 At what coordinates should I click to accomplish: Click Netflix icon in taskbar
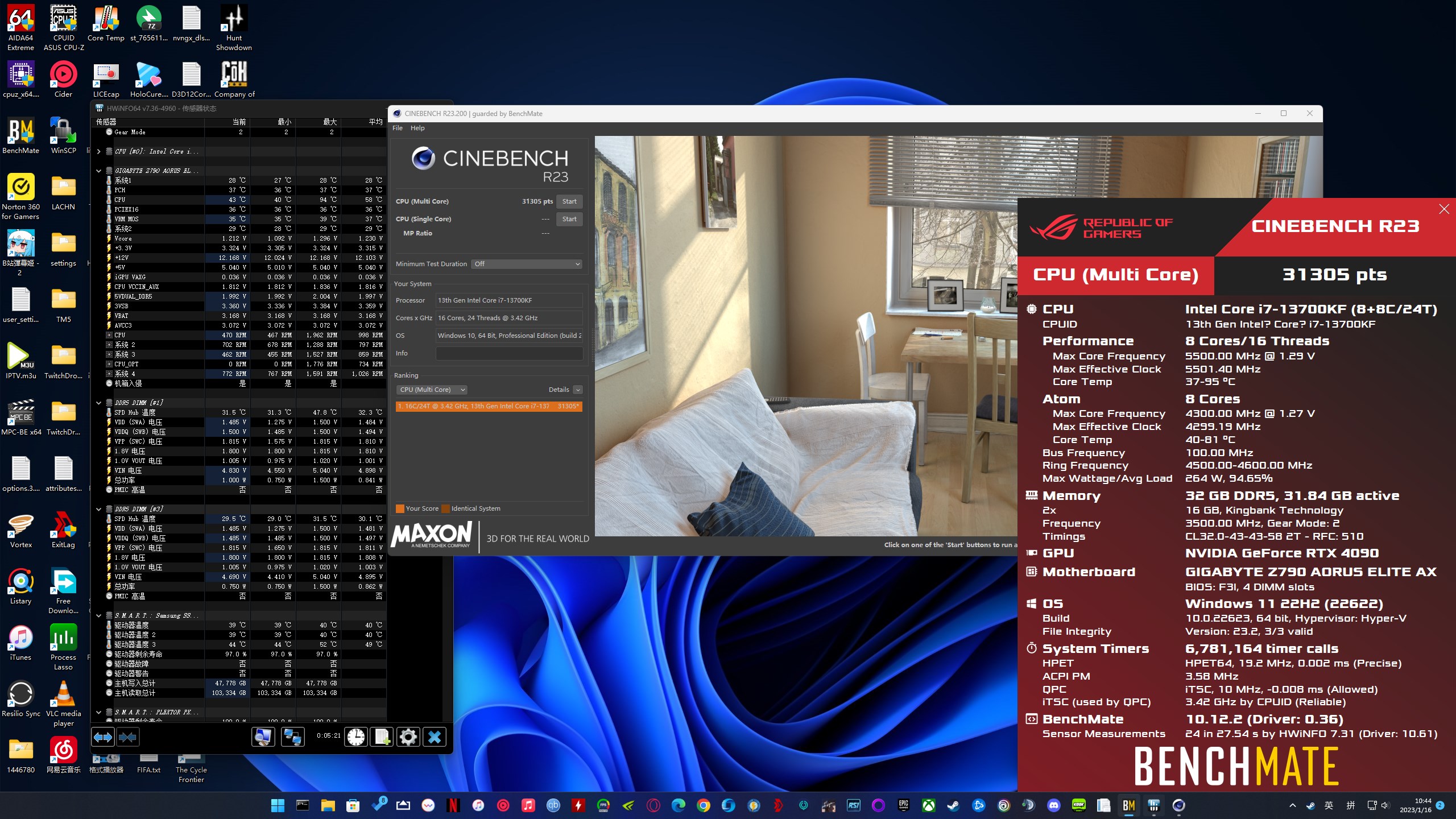coord(453,805)
